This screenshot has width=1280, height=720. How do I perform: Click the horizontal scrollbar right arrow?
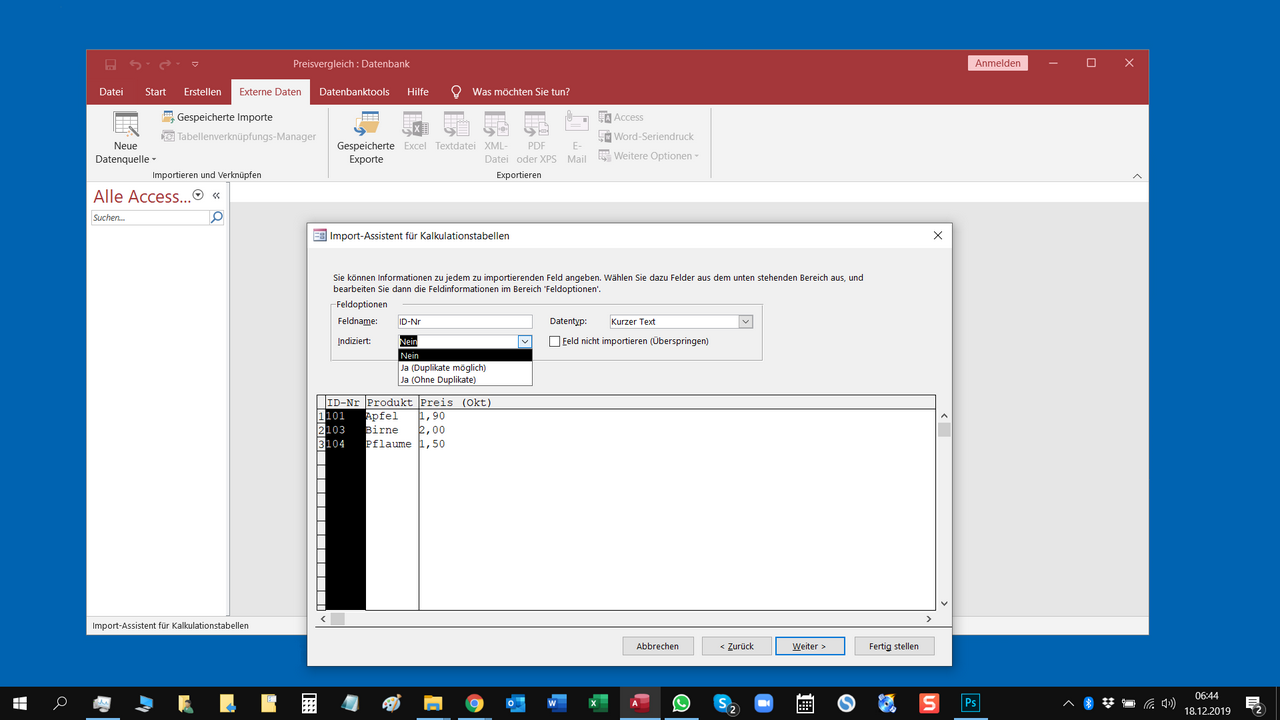point(929,619)
